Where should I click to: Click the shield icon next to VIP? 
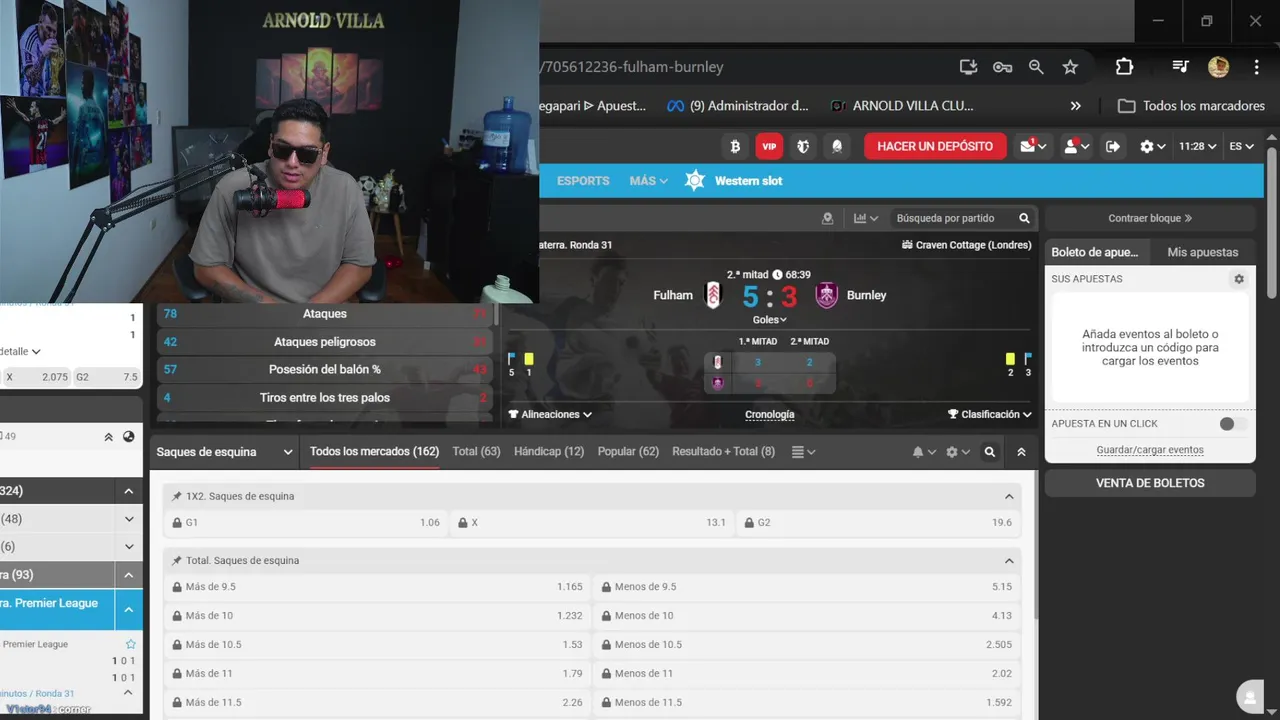(x=803, y=146)
